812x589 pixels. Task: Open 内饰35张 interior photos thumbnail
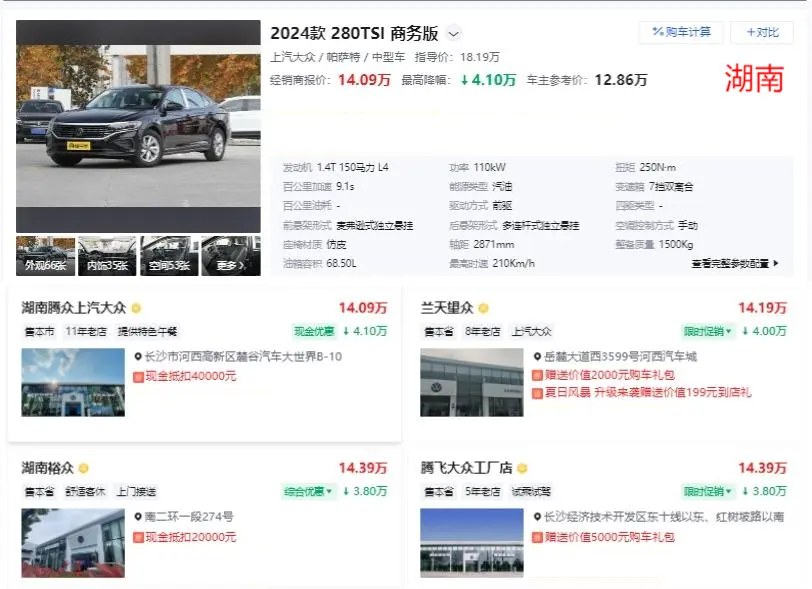pyautogui.click(x=107, y=256)
